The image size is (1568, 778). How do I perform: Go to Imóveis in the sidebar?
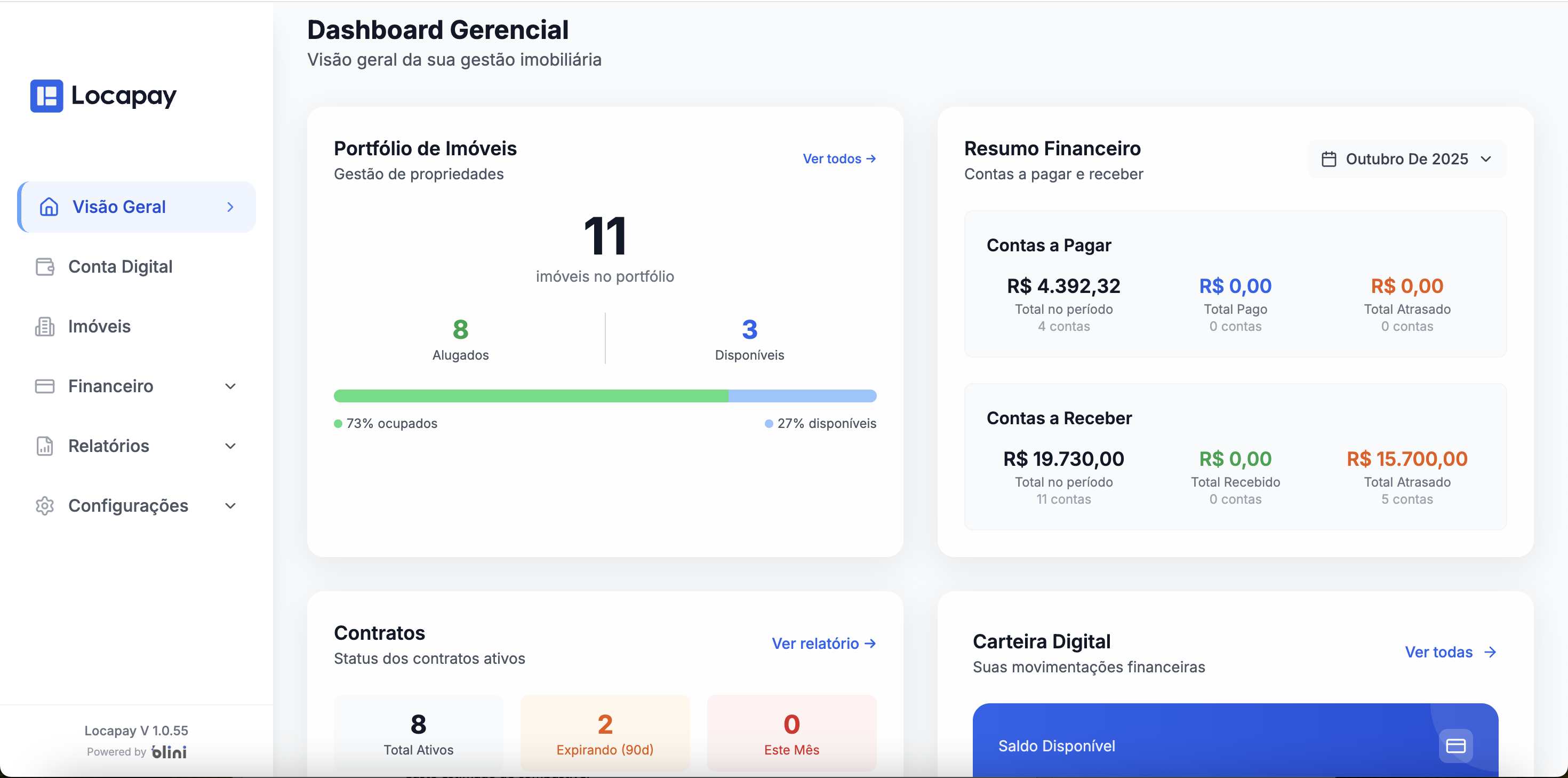tap(99, 327)
